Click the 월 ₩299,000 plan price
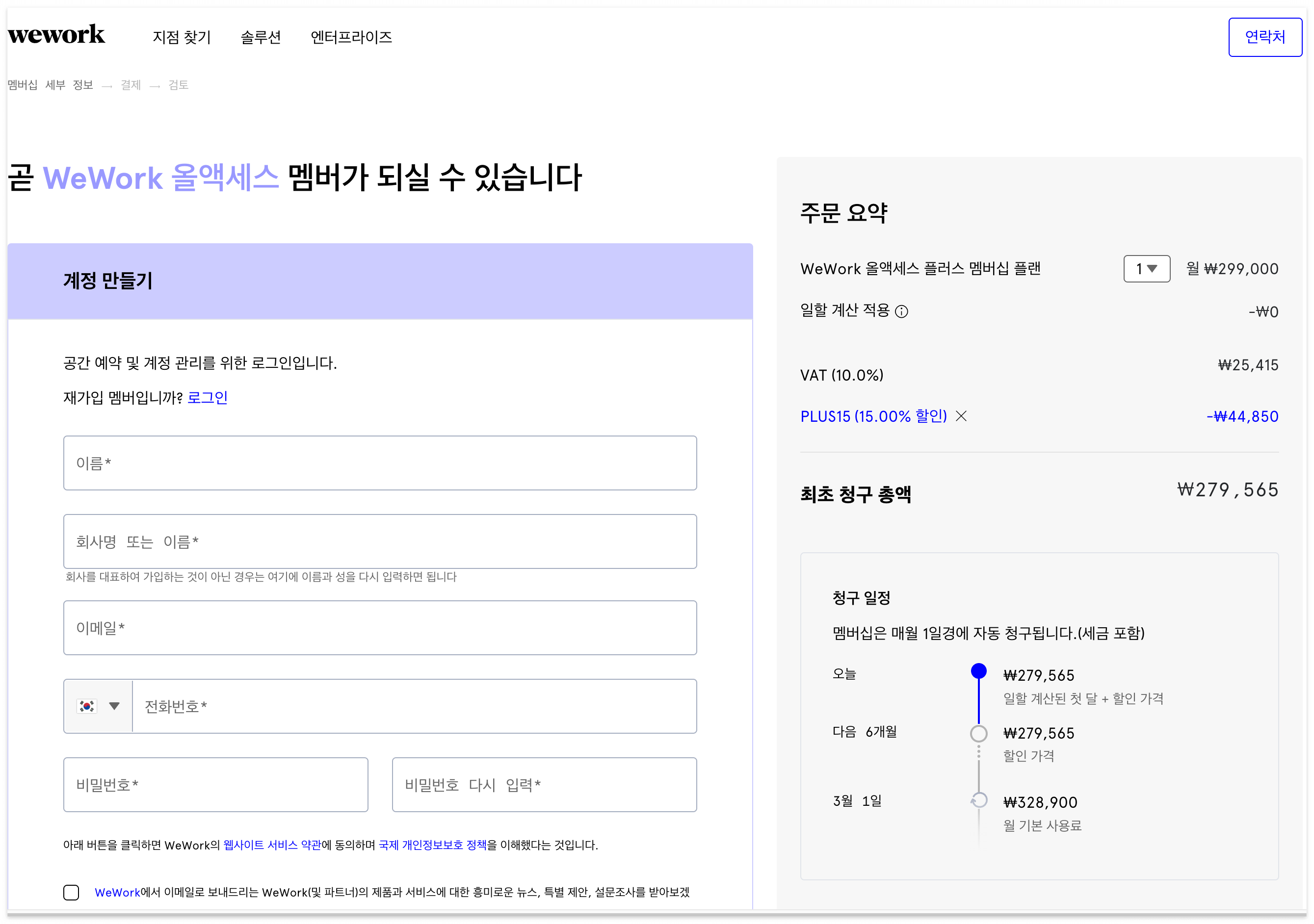1314x924 pixels. 1232,268
